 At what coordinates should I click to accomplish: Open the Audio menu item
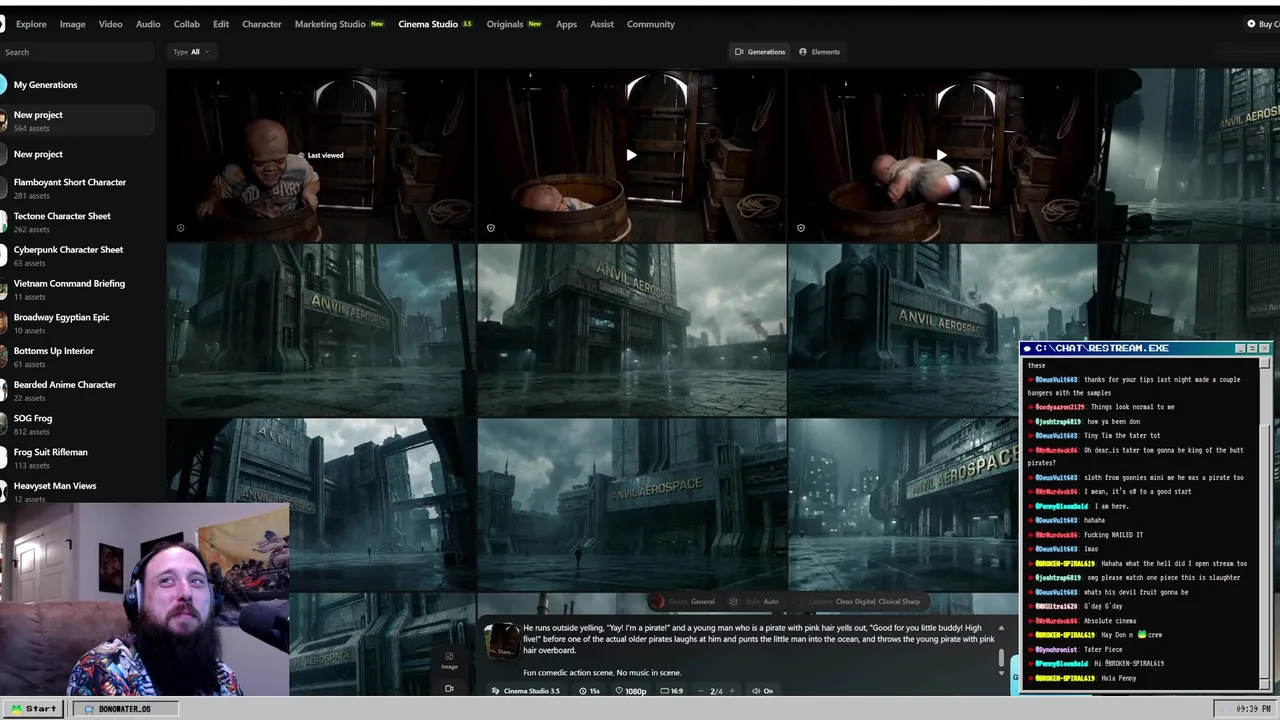pyautogui.click(x=148, y=24)
